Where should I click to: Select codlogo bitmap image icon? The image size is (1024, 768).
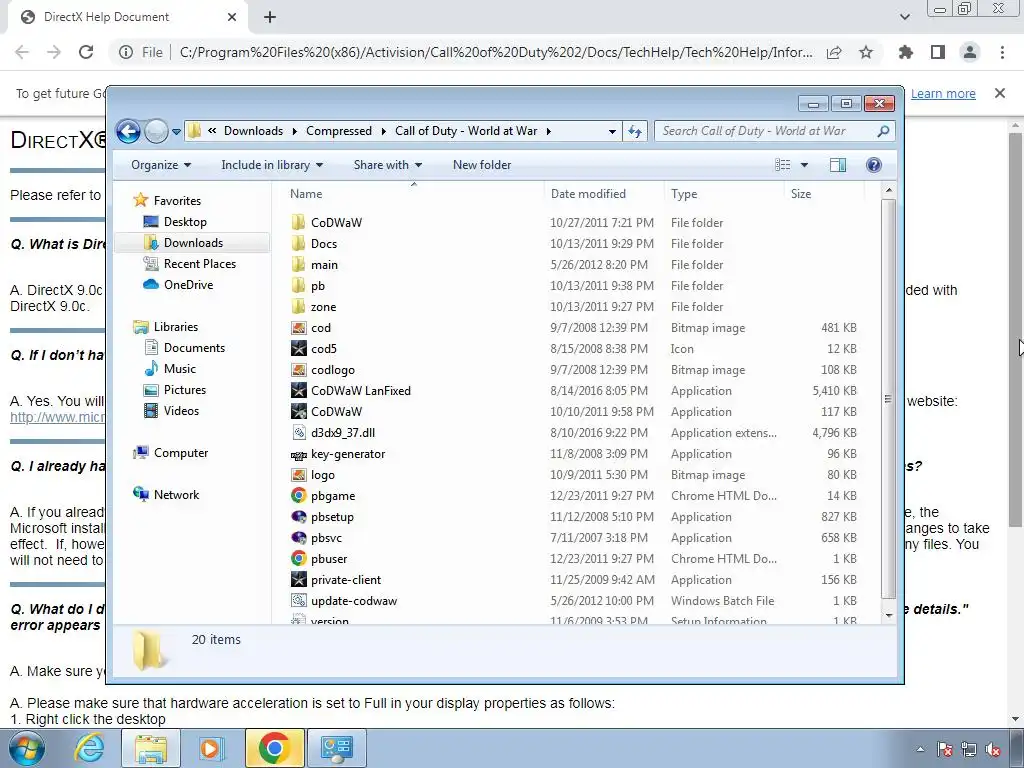click(298, 370)
